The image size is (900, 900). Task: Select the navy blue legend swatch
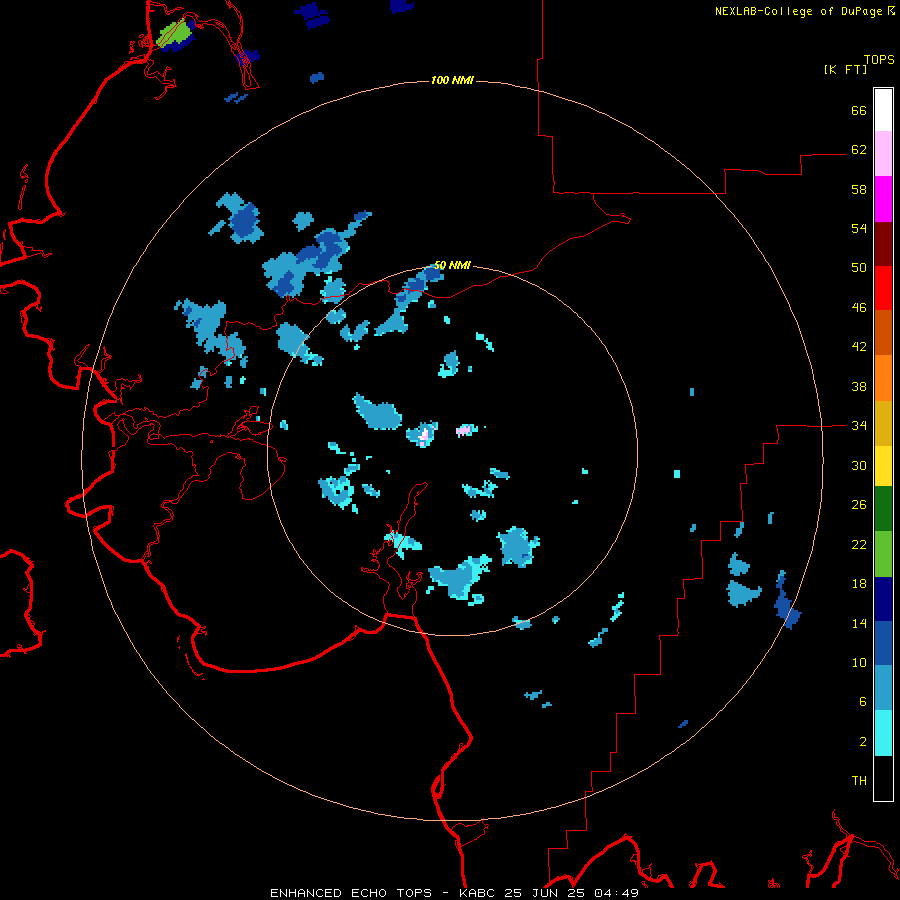[883, 599]
